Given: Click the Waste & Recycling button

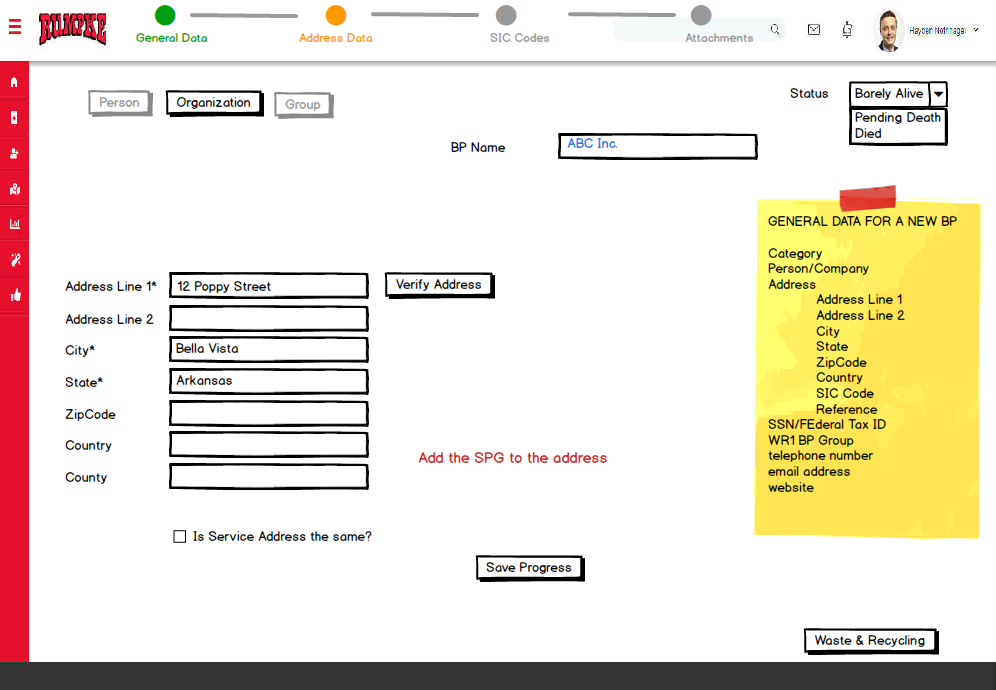Looking at the screenshot, I should click(870, 640).
